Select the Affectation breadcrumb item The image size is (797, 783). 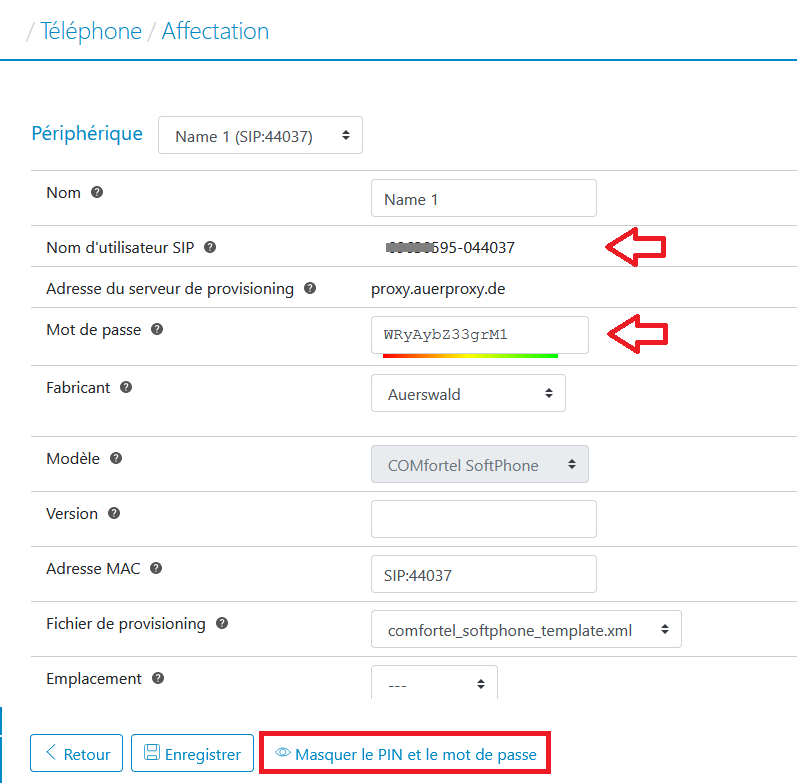[x=215, y=31]
